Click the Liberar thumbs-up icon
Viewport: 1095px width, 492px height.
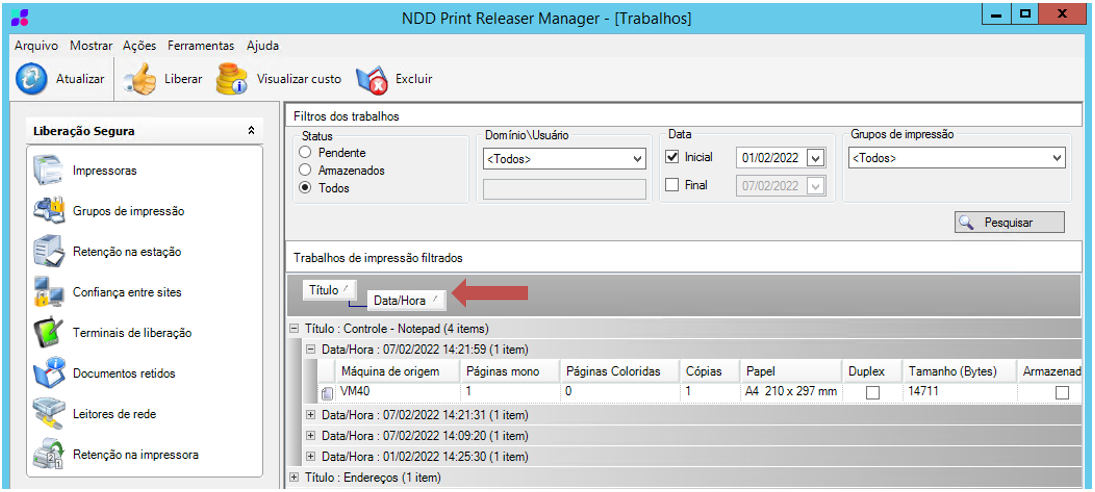[141, 79]
